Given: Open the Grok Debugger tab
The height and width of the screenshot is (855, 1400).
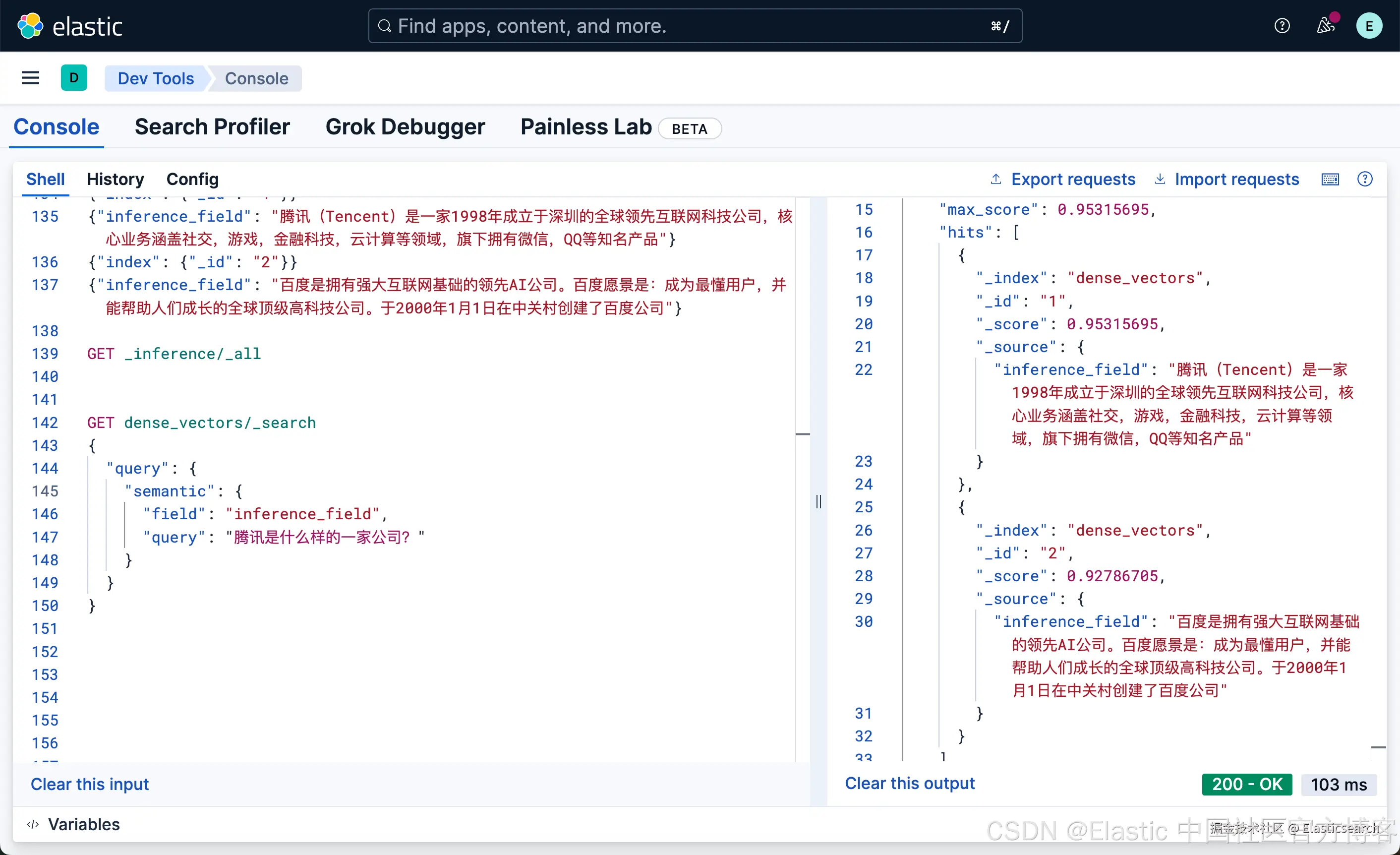Looking at the screenshot, I should tap(405, 127).
